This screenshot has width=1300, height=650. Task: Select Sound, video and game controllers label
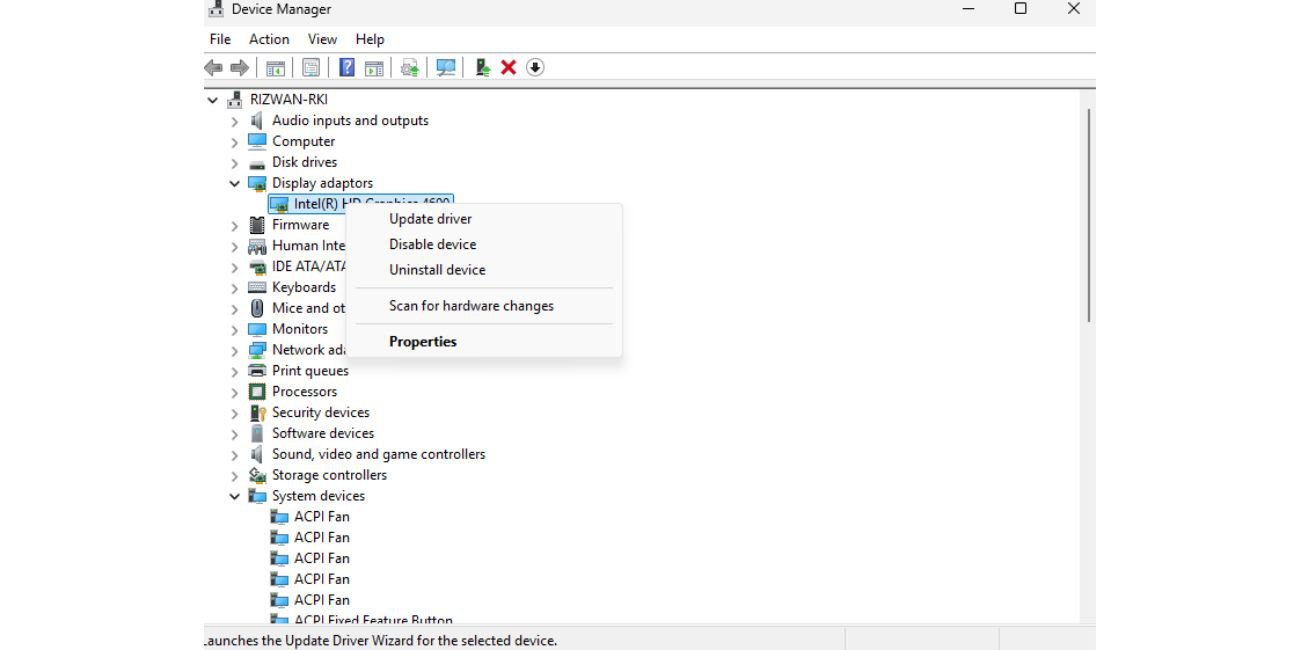379,454
